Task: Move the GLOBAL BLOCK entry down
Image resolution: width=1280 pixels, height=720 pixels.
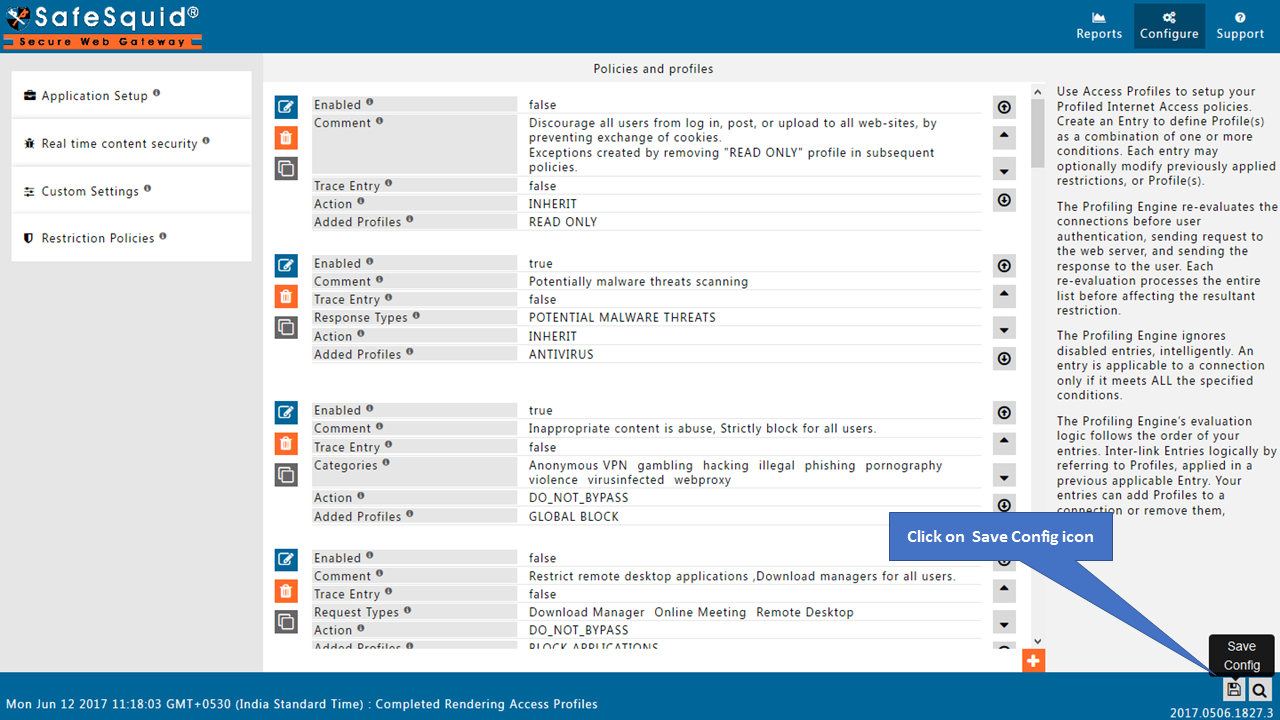Action: point(1004,476)
